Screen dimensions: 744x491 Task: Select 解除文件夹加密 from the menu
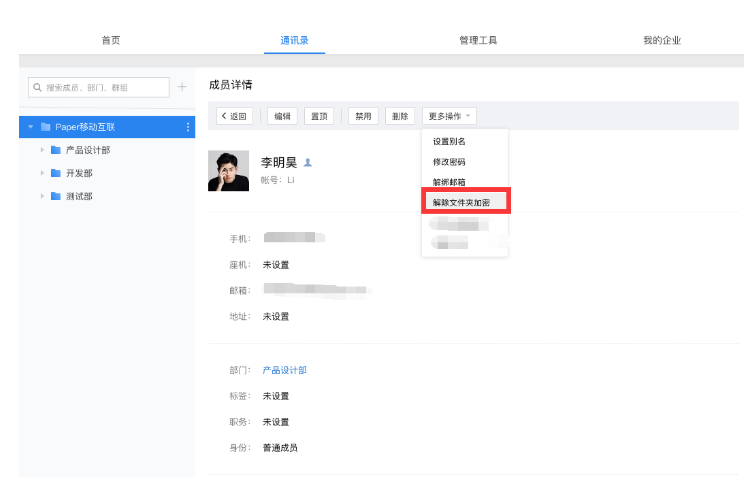461,202
